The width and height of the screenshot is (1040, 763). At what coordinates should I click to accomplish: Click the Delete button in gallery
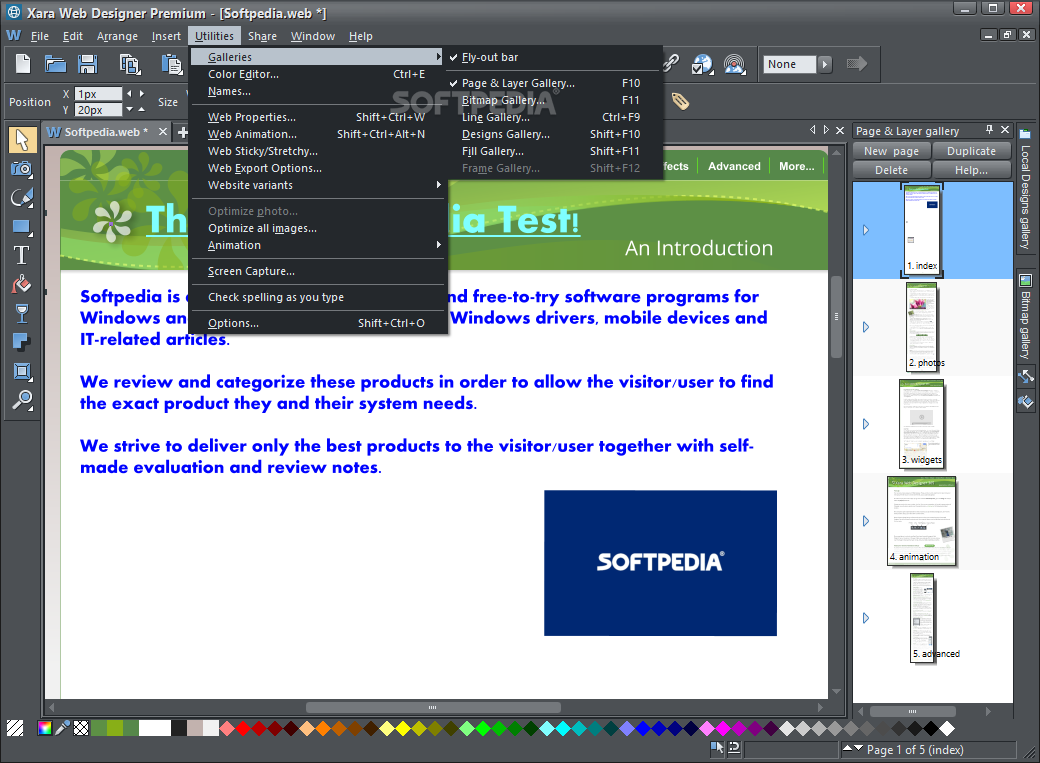click(891, 171)
